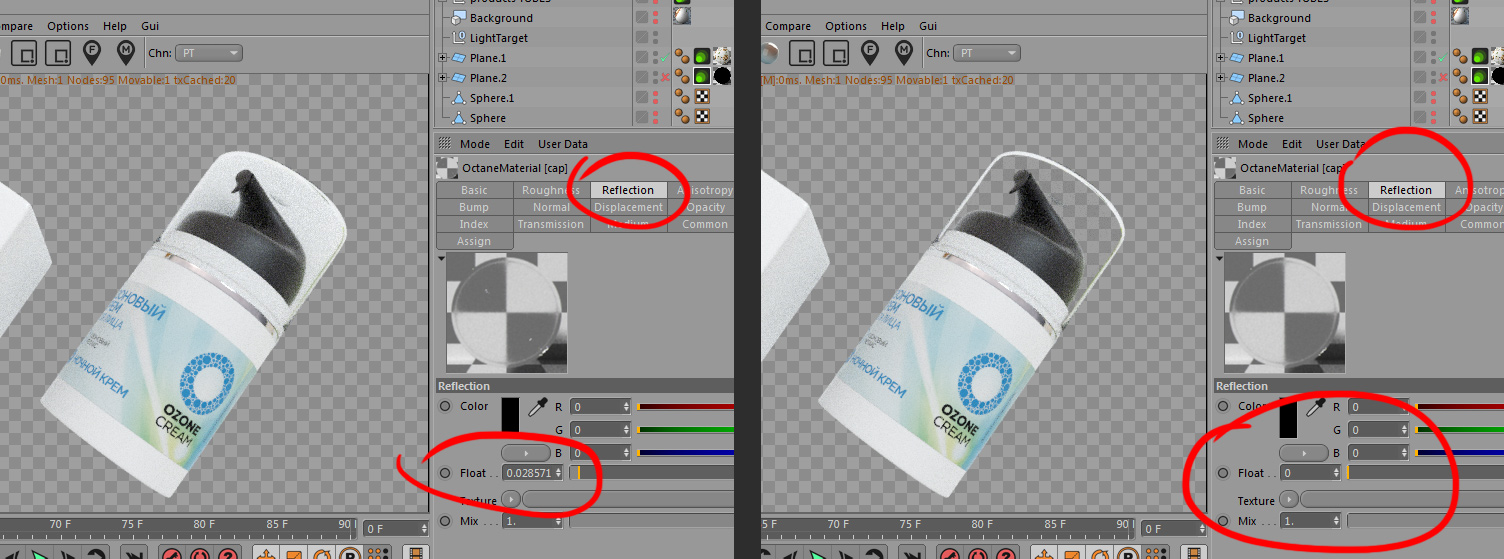The image size is (1504, 559).
Task: Switch to Basic tab in left window
Action: coord(474,190)
